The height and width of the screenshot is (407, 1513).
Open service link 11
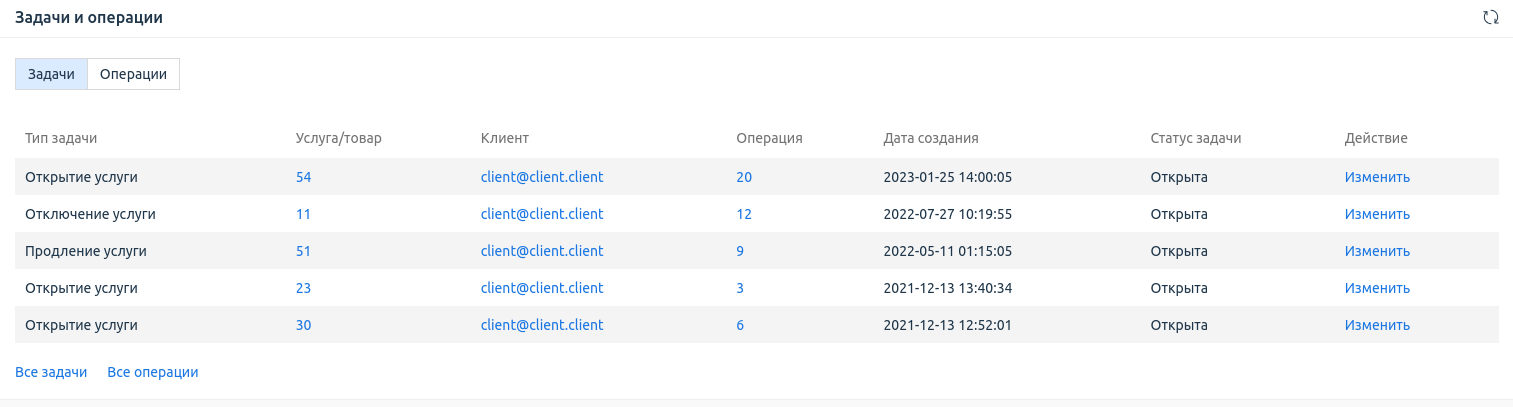[x=303, y=214]
